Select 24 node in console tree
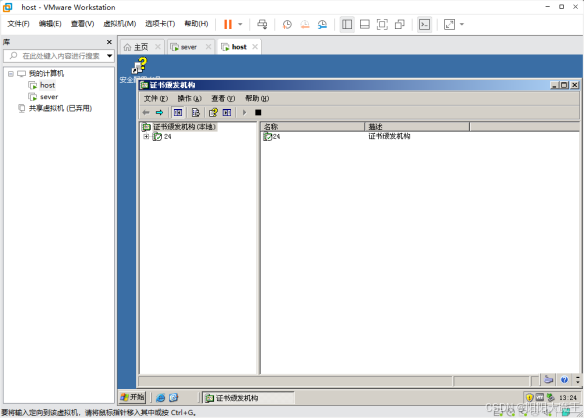The width and height of the screenshot is (584, 419). click(x=162, y=137)
